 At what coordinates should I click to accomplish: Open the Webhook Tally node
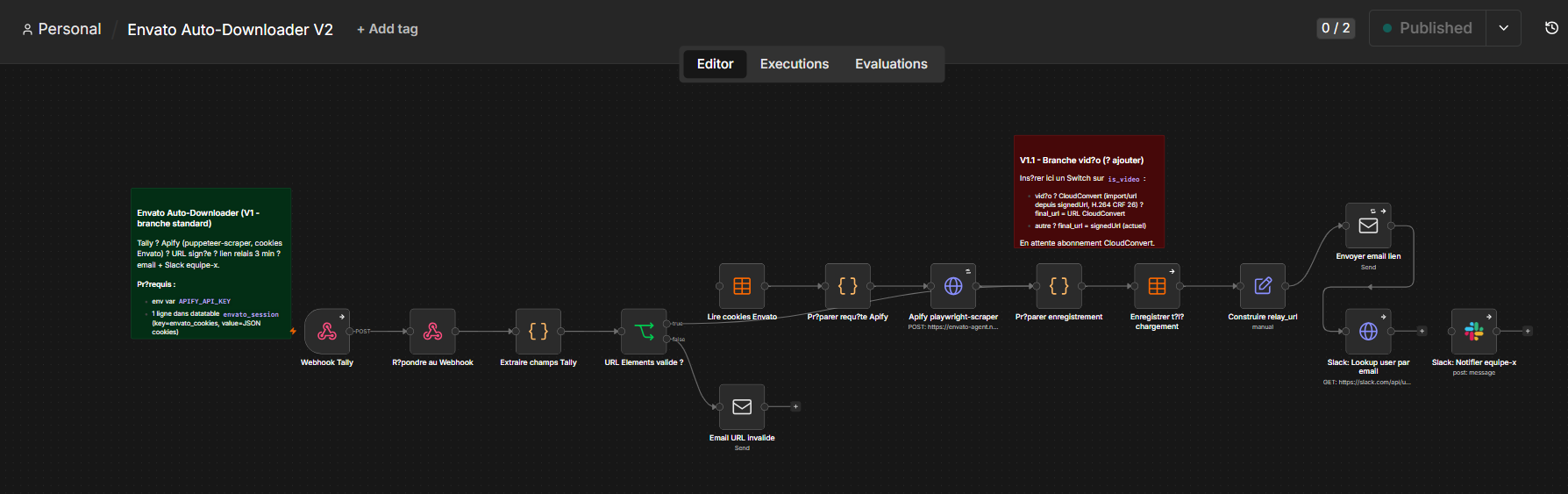coord(327,332)
